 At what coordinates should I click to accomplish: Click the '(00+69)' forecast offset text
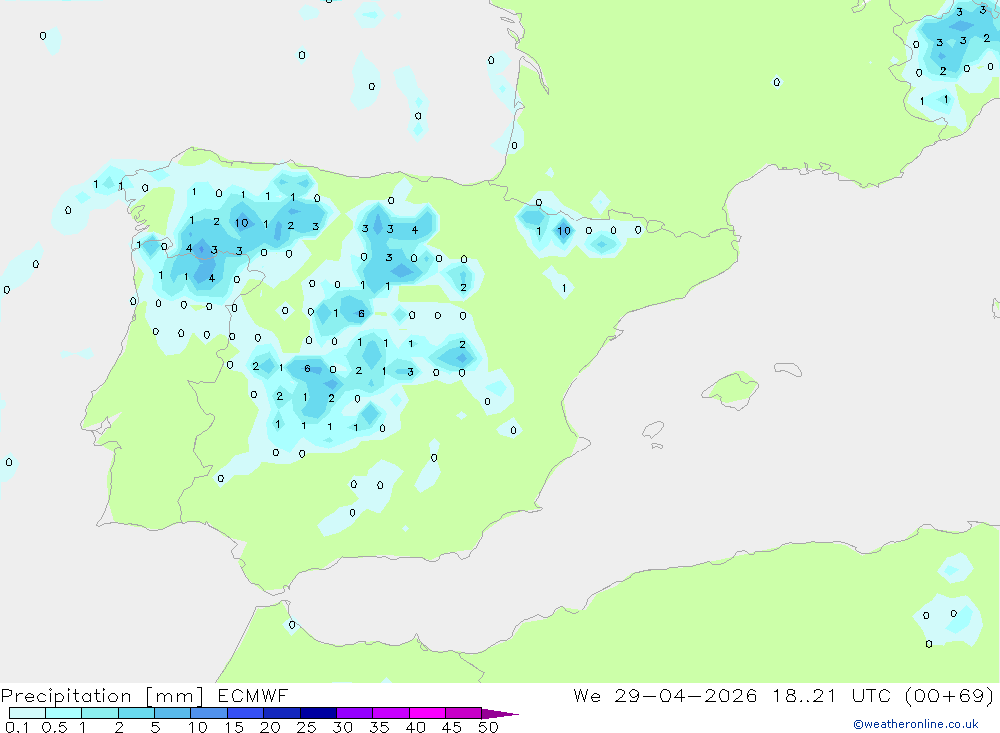click(950, 696)
